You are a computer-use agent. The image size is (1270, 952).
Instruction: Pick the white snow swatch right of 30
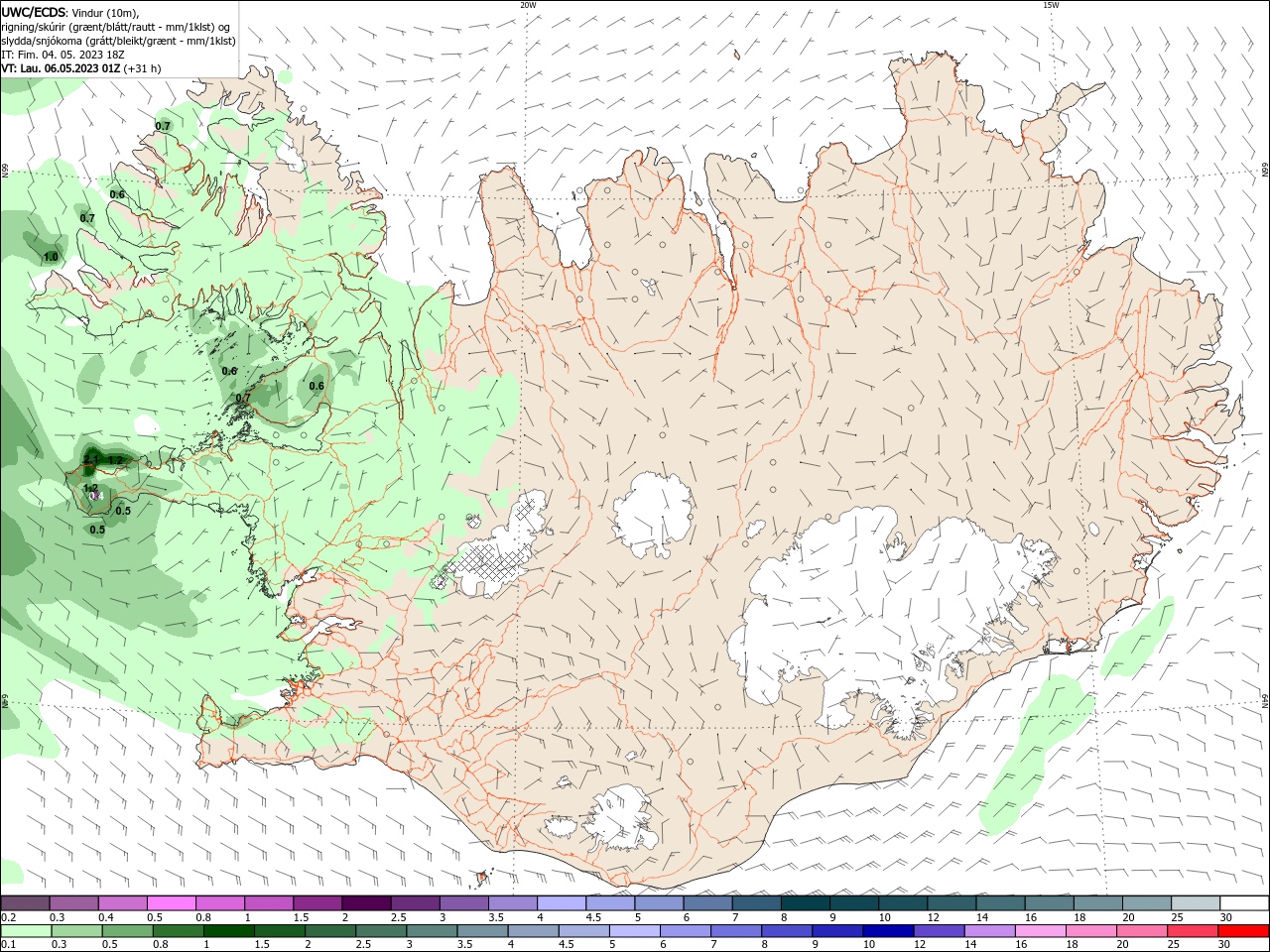coord(1245,903)
